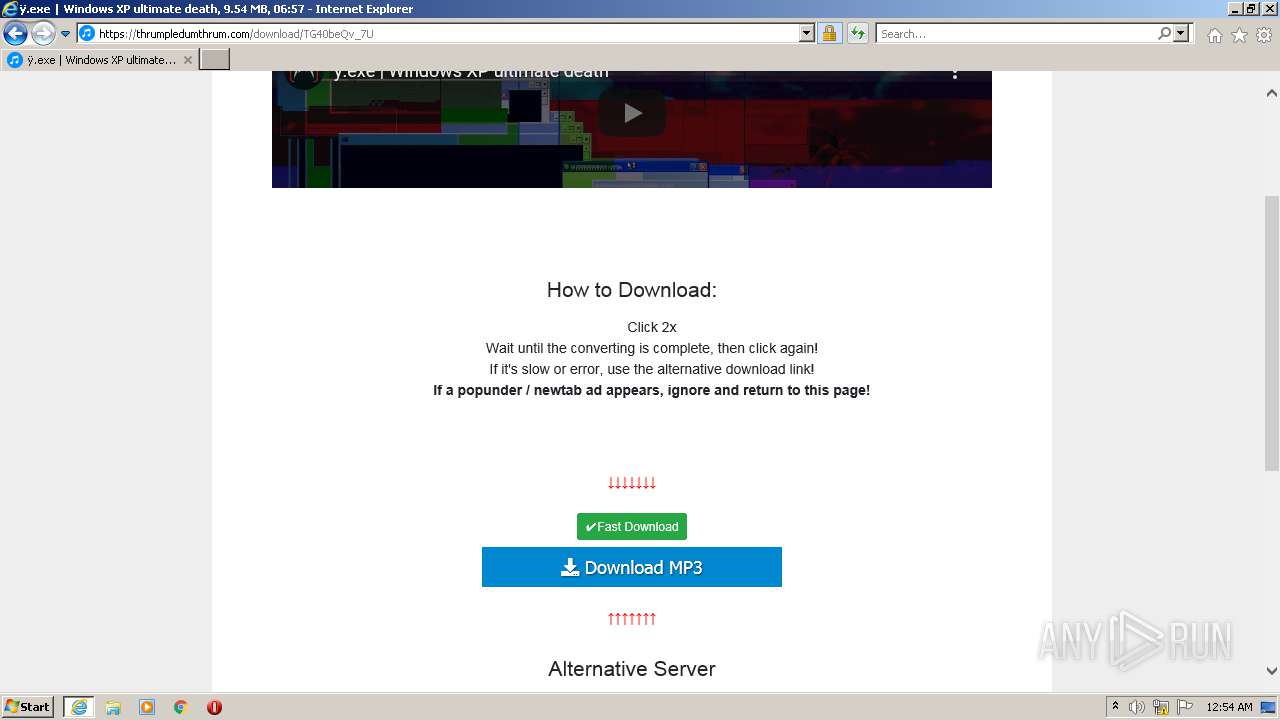Expand the address bar autocomplete dropdown
This screenshot has width=1280, height=720.
click(807, 34)
